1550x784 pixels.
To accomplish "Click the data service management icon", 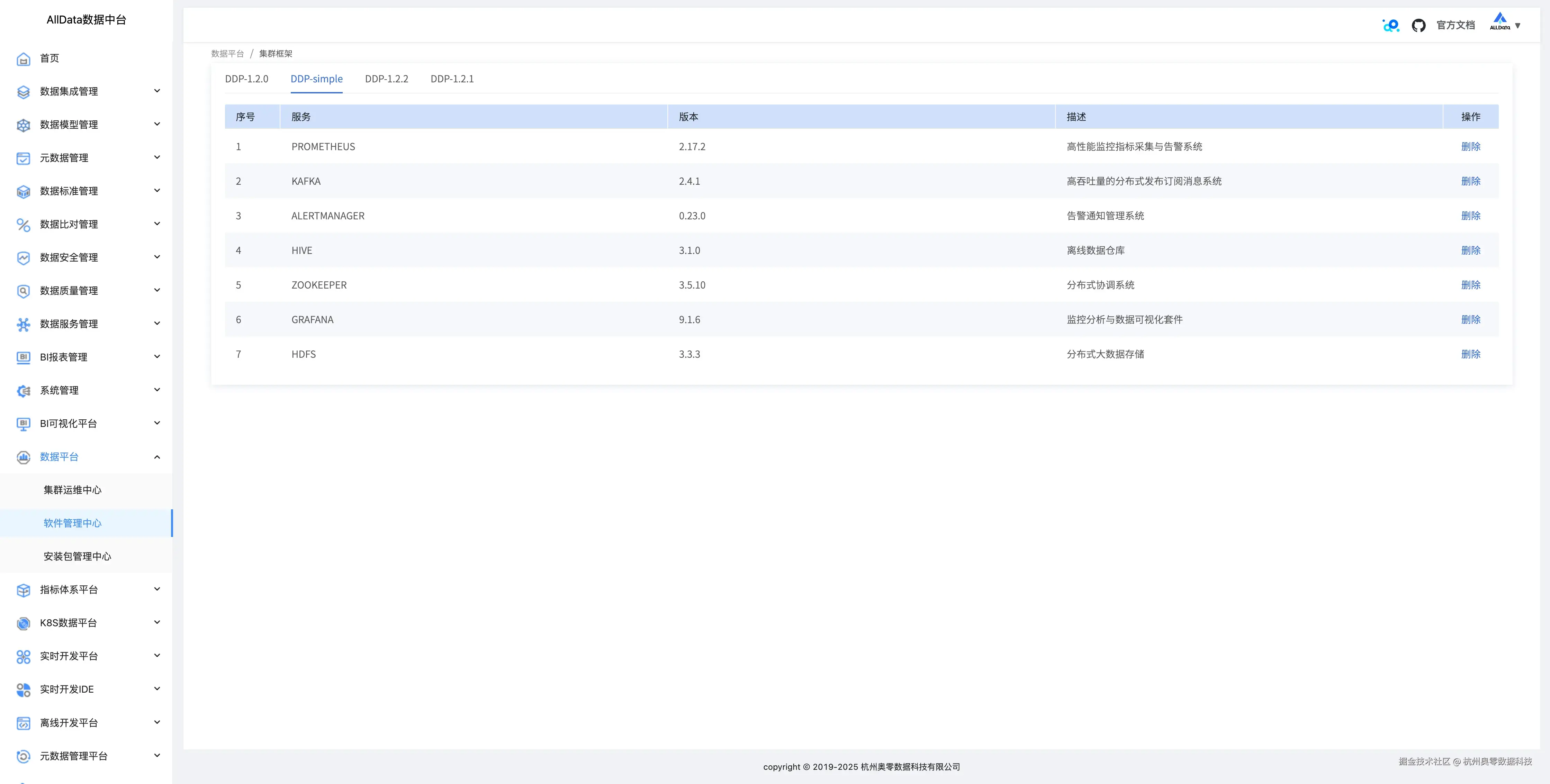I will [x=24, y=325].
